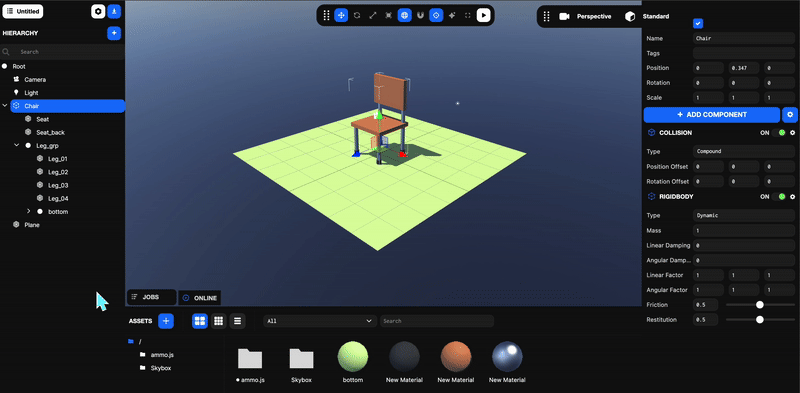Open Collision component gear menu
Screen dimensions: 800x393
pos(792,133)
